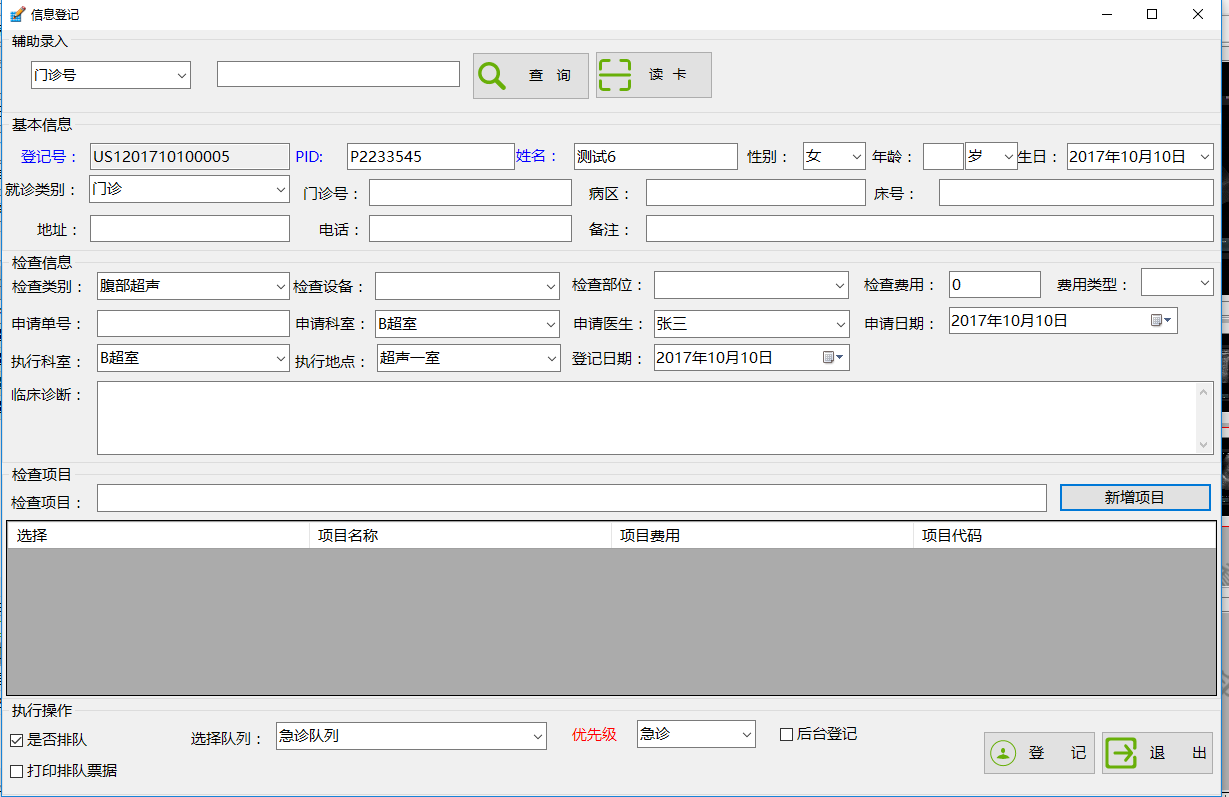This screenshot has width=1229, height=797.
Task: Open the 费用类型 dropdown
Action: pos(1204,284)
